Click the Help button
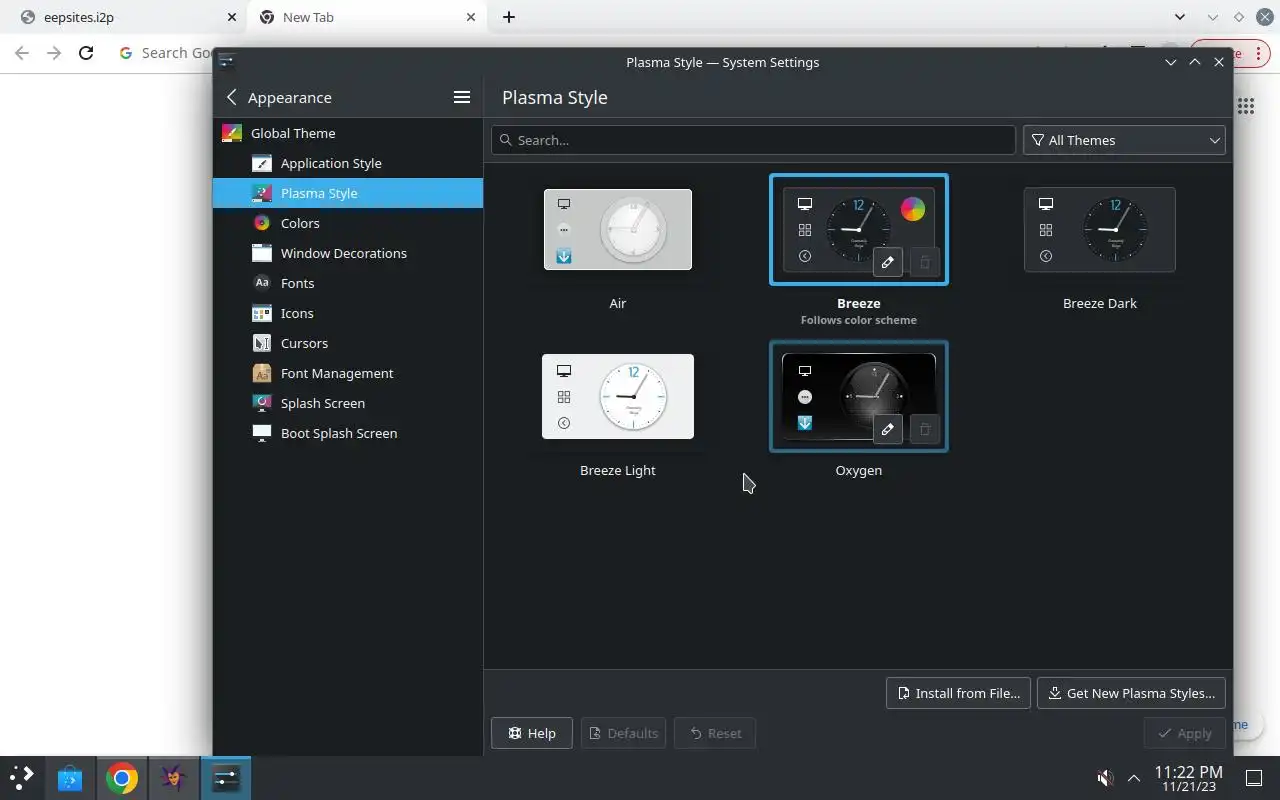Image resolution: width=1280 pixels, height=800 pixels. [531, 733]
